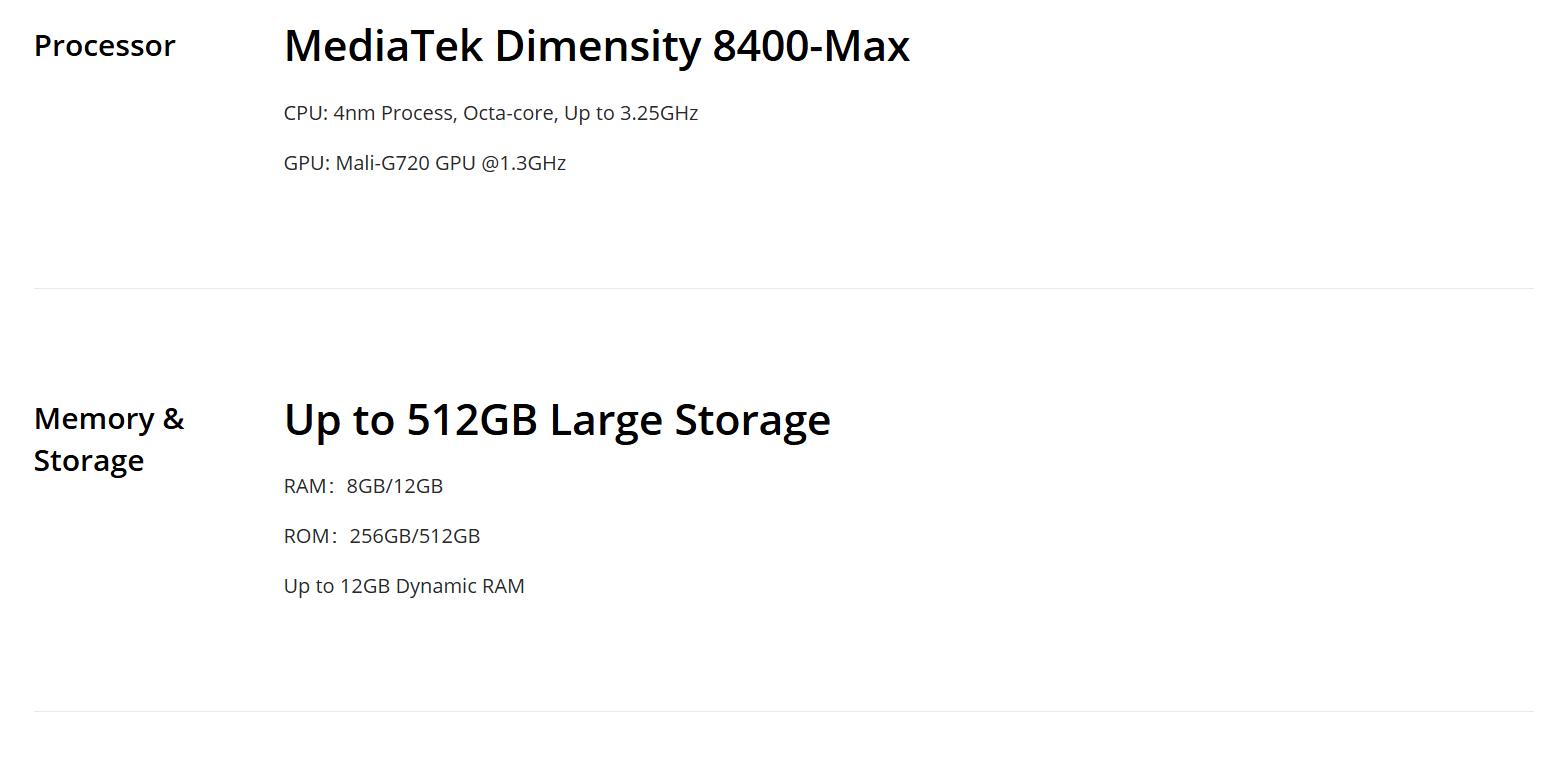
Task: Click the 8400-Max part of processor name
Action: pyautogui.click(x=811, y=47)
